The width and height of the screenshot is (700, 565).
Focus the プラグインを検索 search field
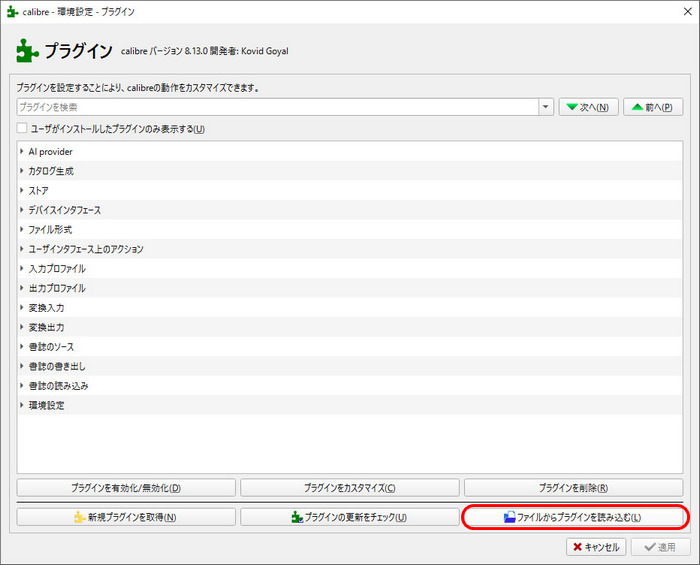click(x=278, y=107)
